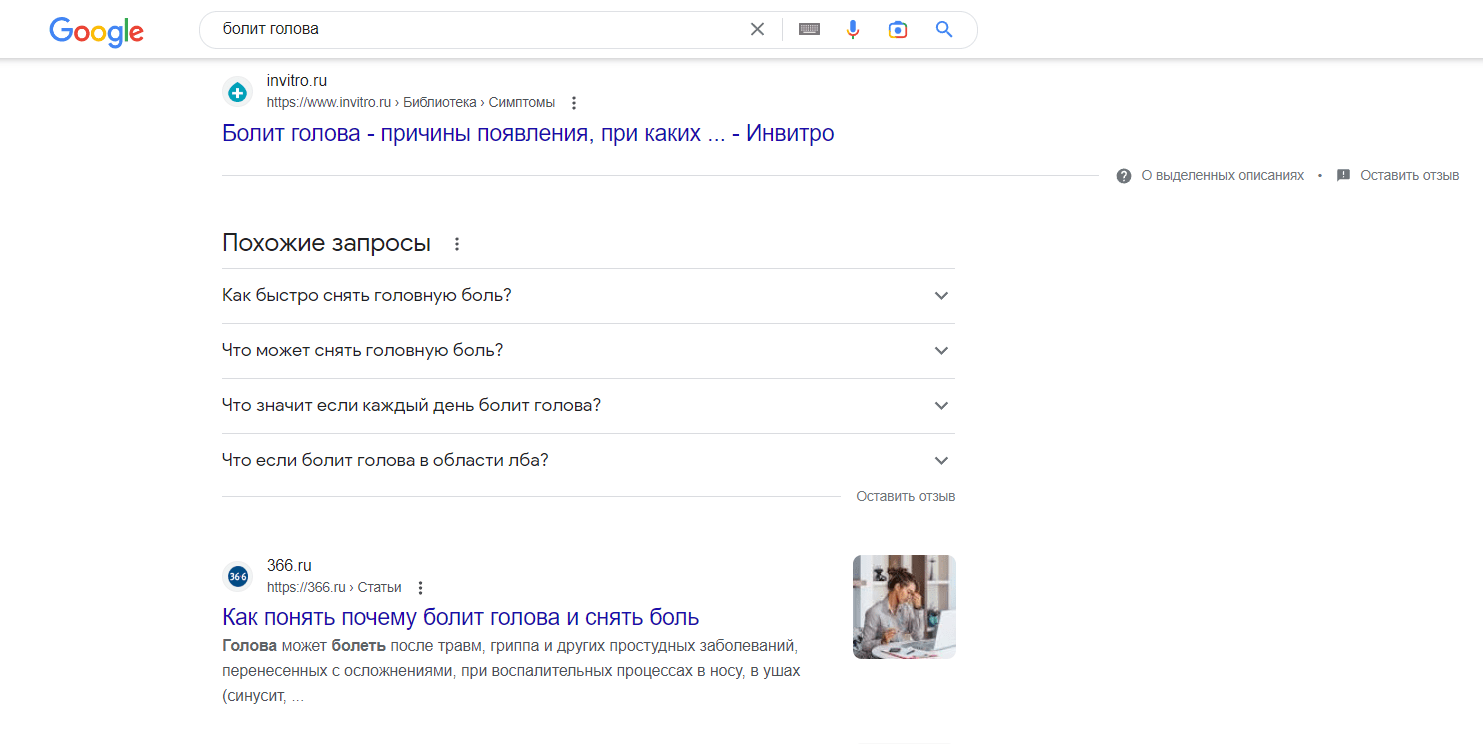Clear the search box with X icon
Image resolution: width=1483 pixels, height=744 pixels.
tap(757, 29)
